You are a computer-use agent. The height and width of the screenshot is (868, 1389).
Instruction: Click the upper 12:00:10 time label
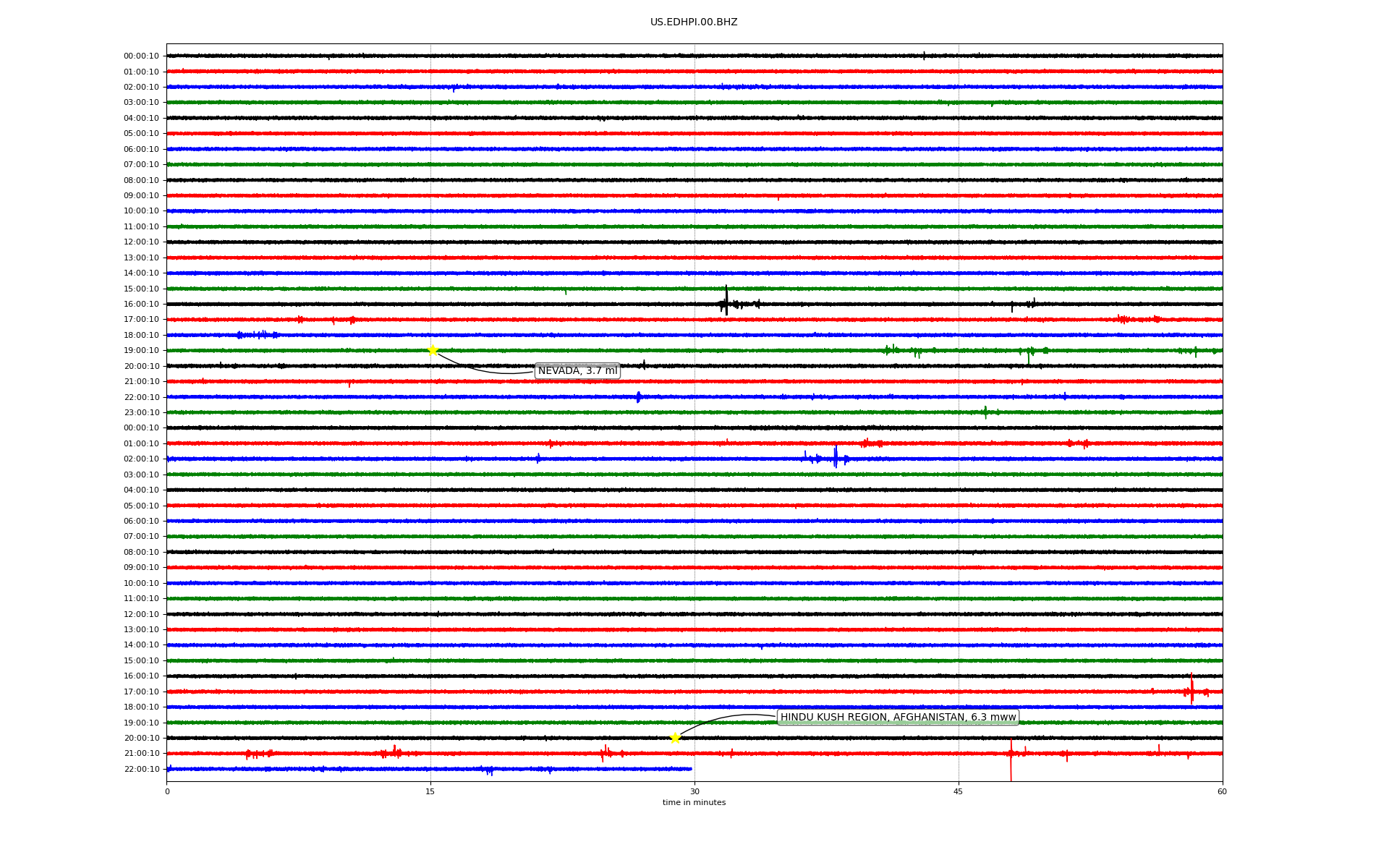coord(141,242)
